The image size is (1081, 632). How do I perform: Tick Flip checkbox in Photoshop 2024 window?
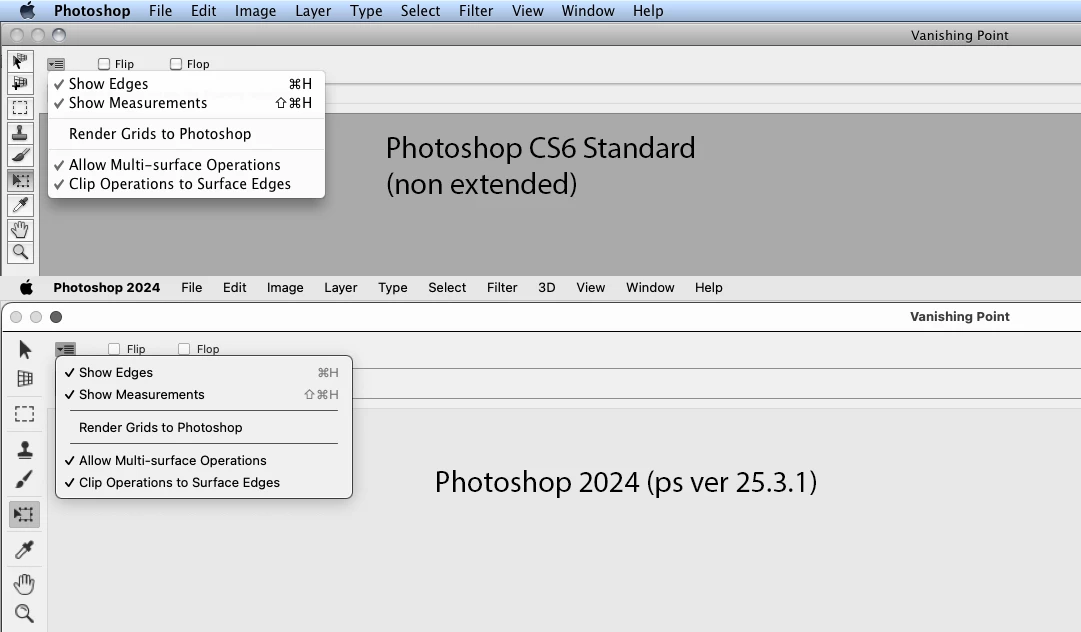pyautogui.click(x=114, y=349)
